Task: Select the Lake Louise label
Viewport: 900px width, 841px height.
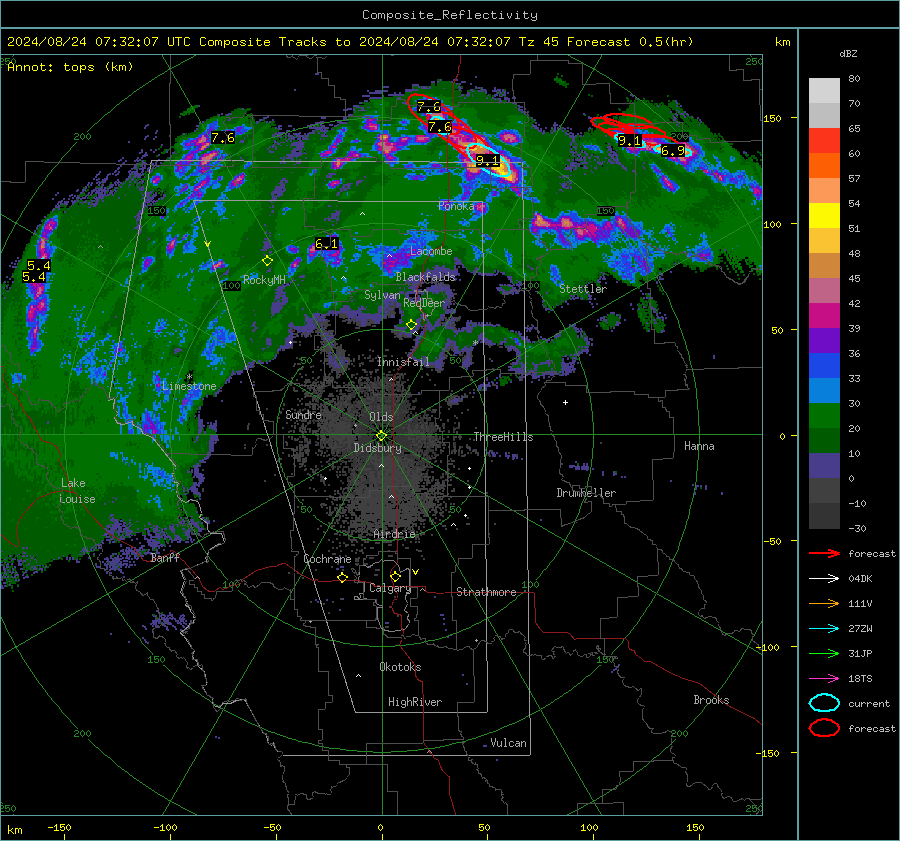Action: tap(77, 491)
